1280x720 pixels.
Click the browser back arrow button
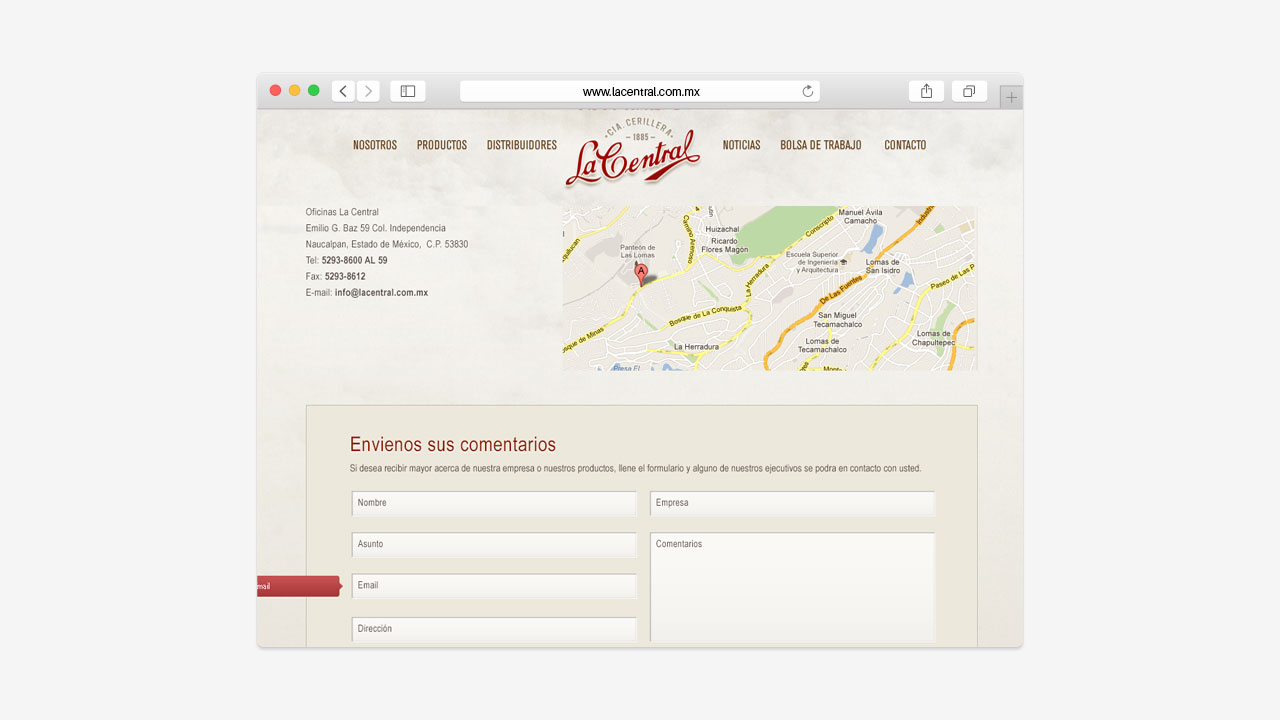(x=343, y=91)
